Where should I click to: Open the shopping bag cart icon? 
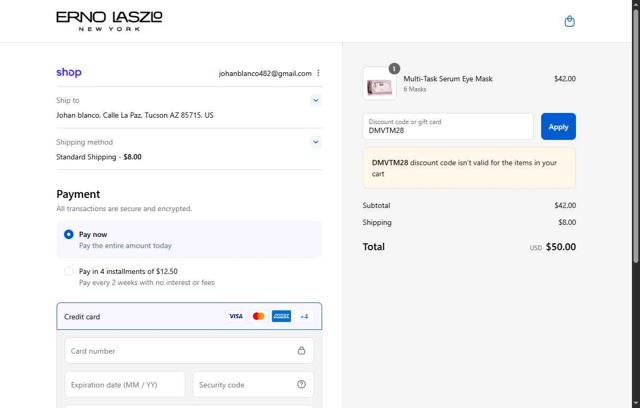[569, 21]
